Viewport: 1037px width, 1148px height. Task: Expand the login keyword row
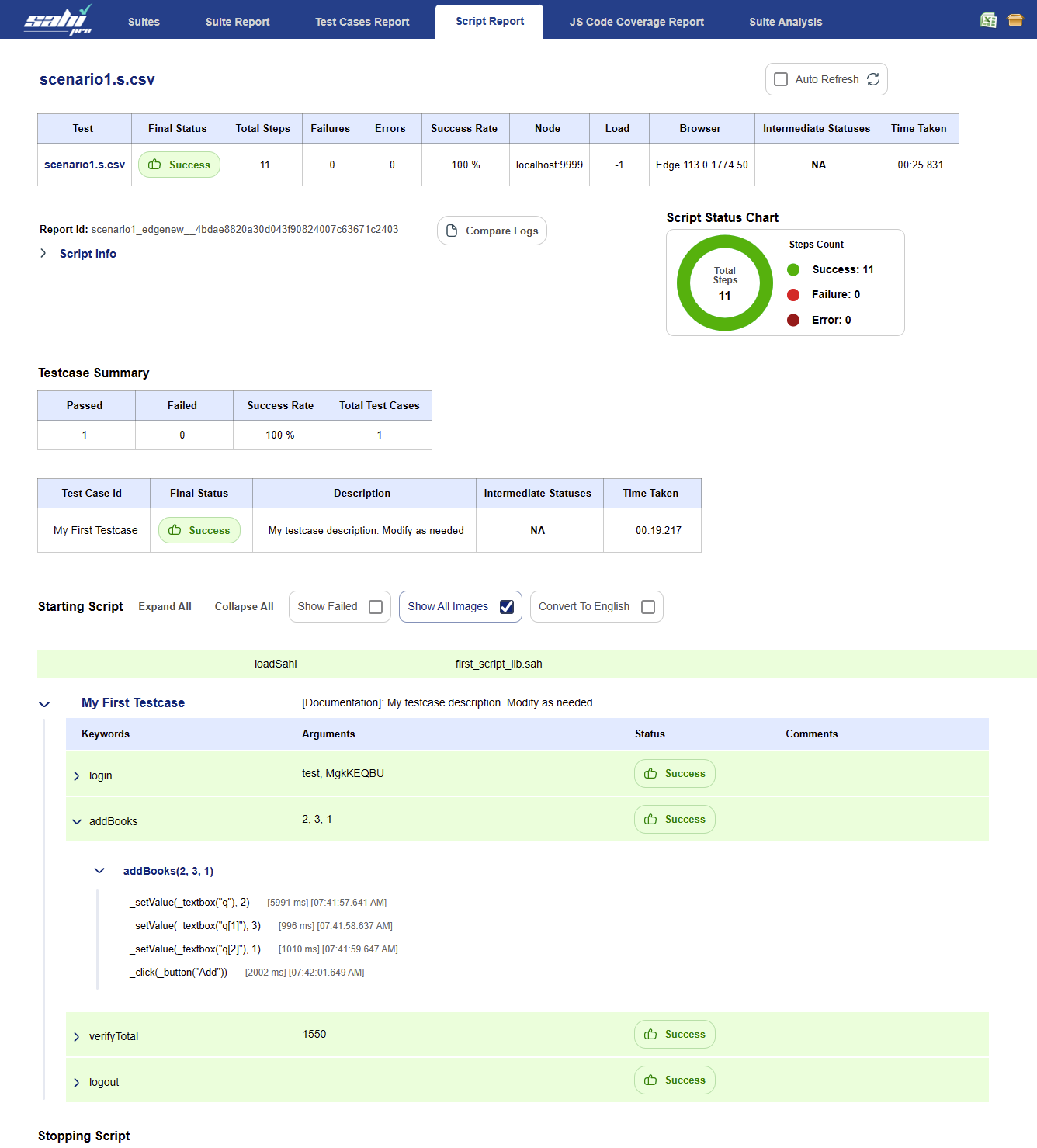pyautogui.click(x=77, y=776)
